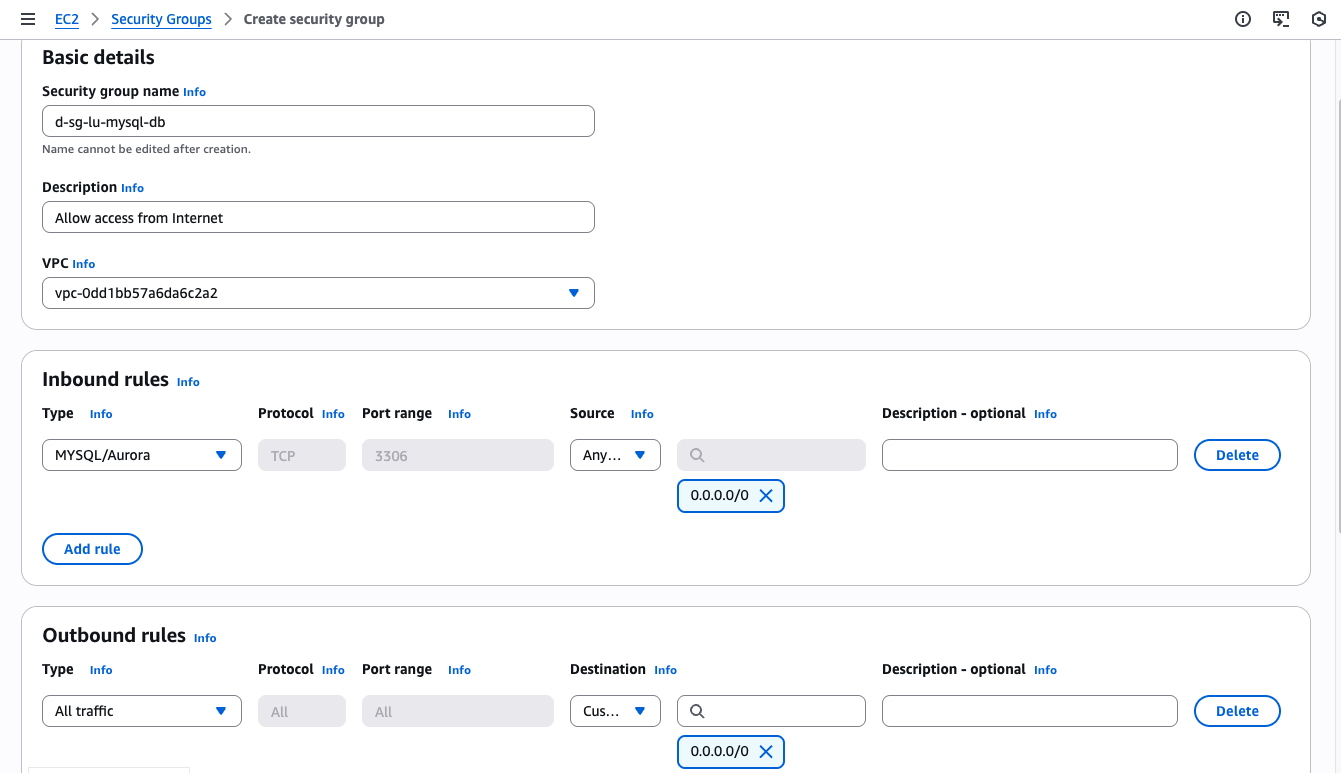The width and height of the screenshot is (1341, 773).
Task: Open the MYSQL/Aurora type dropdown
Action: pos(142,455)
